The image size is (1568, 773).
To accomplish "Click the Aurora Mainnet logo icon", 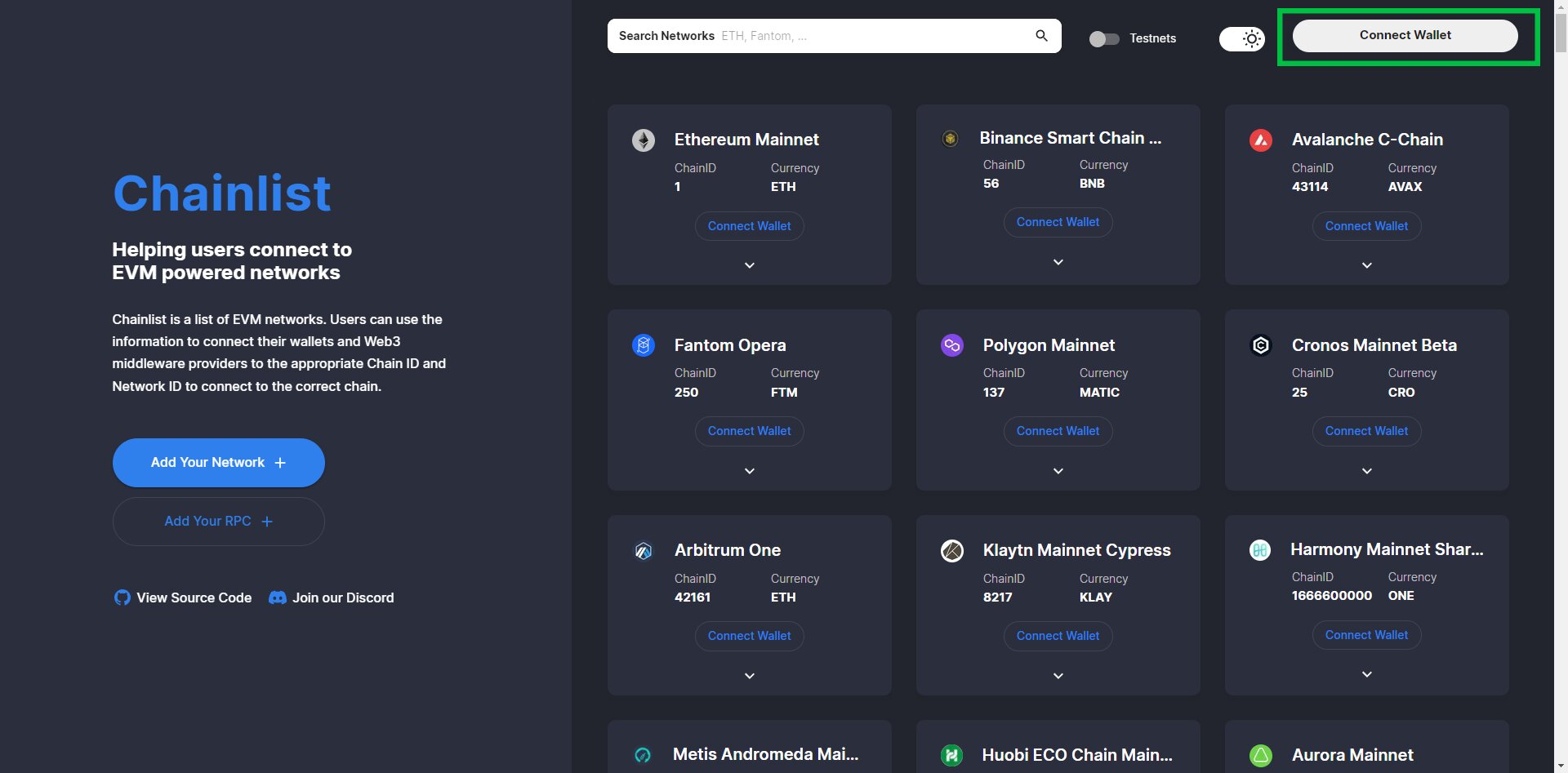I will point(1261,756).
